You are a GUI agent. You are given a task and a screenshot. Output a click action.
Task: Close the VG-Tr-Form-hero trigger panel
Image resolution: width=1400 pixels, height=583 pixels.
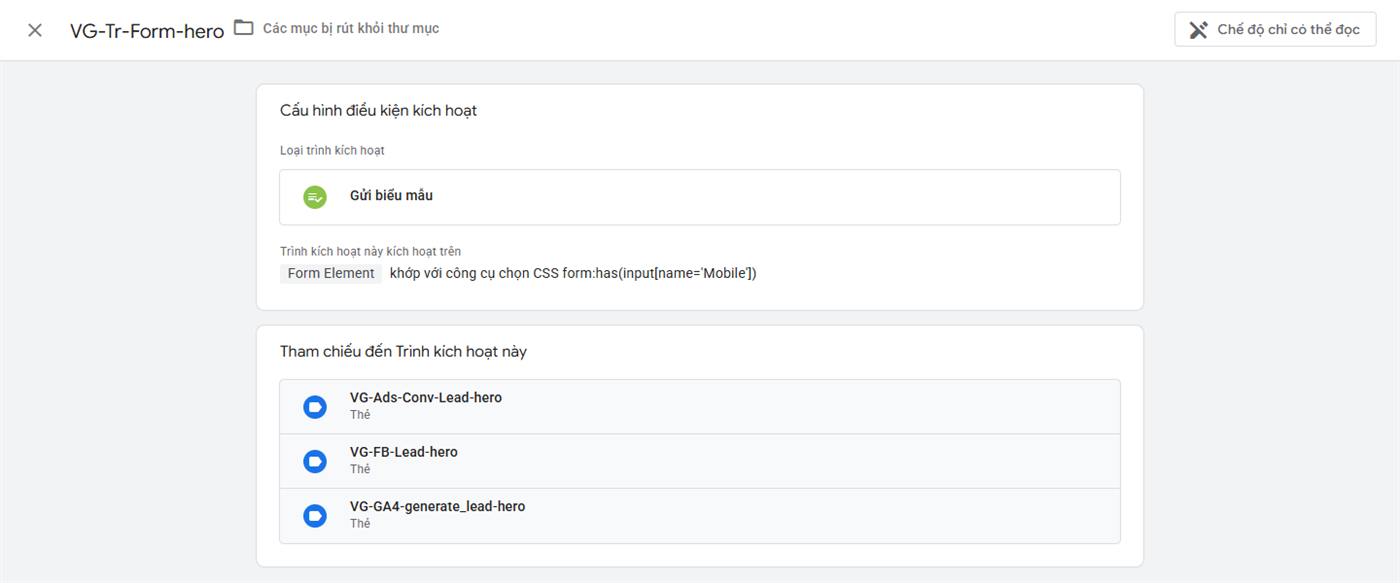point(35,30)
